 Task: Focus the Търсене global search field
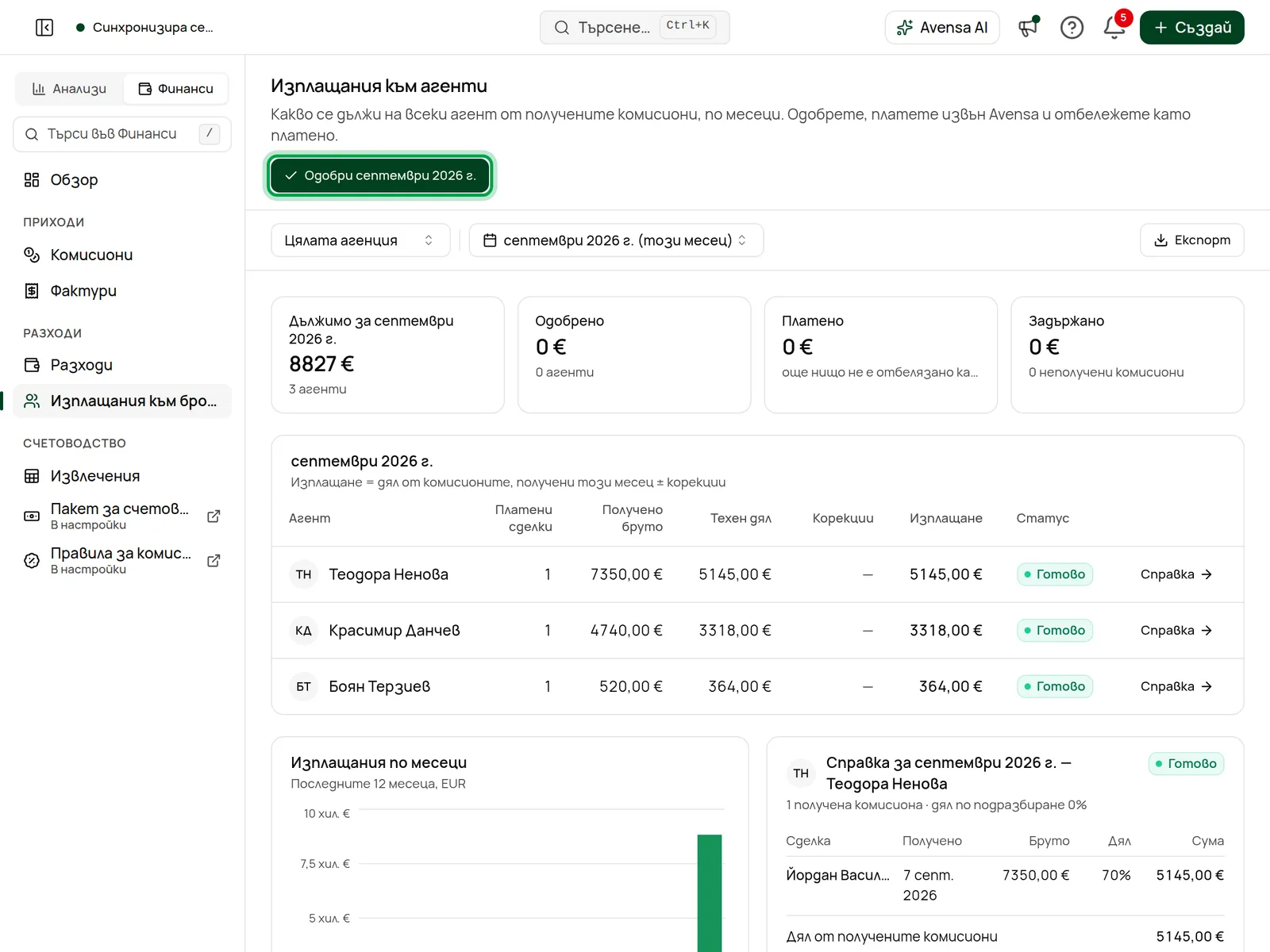634,28
